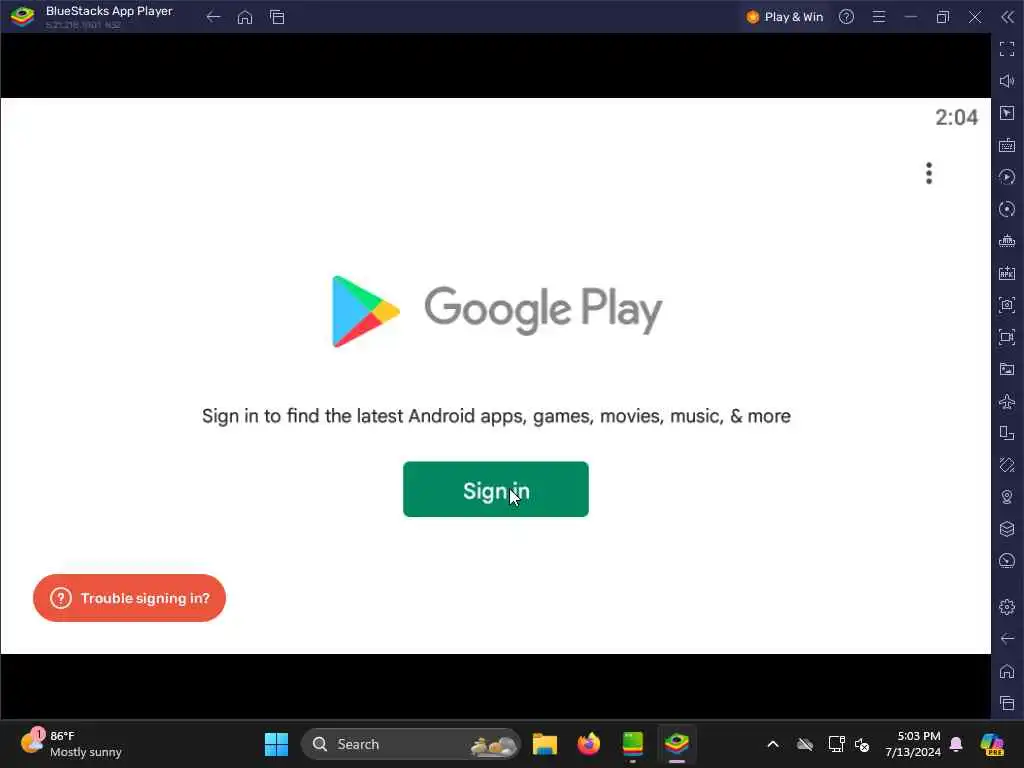This screenshot has height=768, width=1024.
Task: Open the three-dot overflow menu
Action: (x=929, y=173)
